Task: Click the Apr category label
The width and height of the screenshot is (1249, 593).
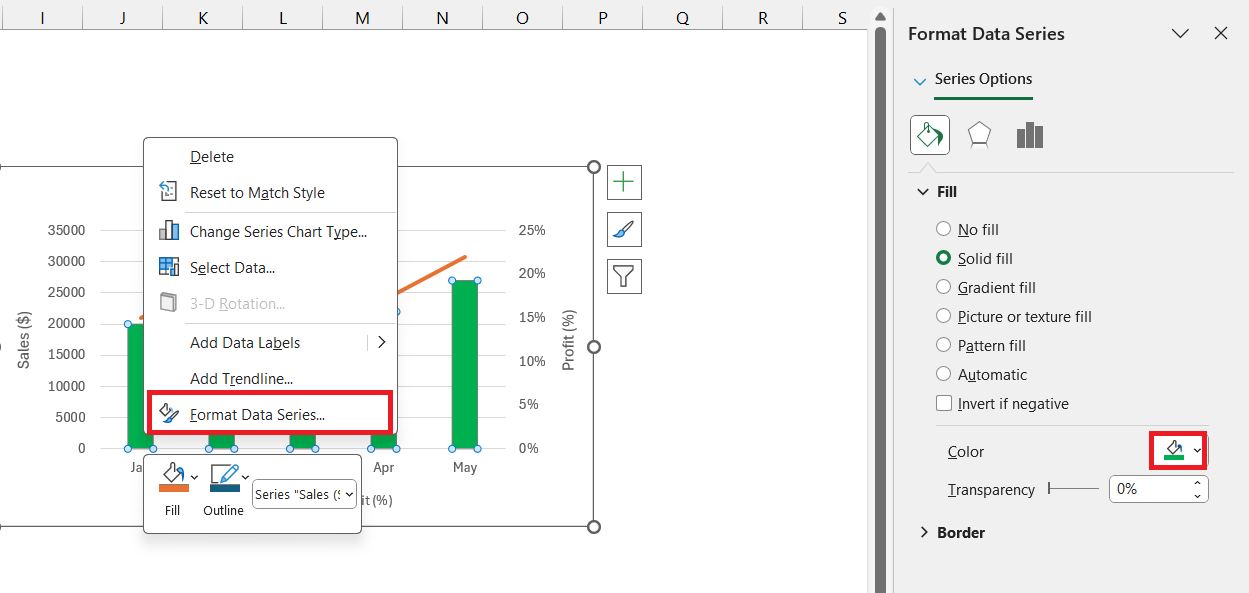Action: [x=384, y=467]
